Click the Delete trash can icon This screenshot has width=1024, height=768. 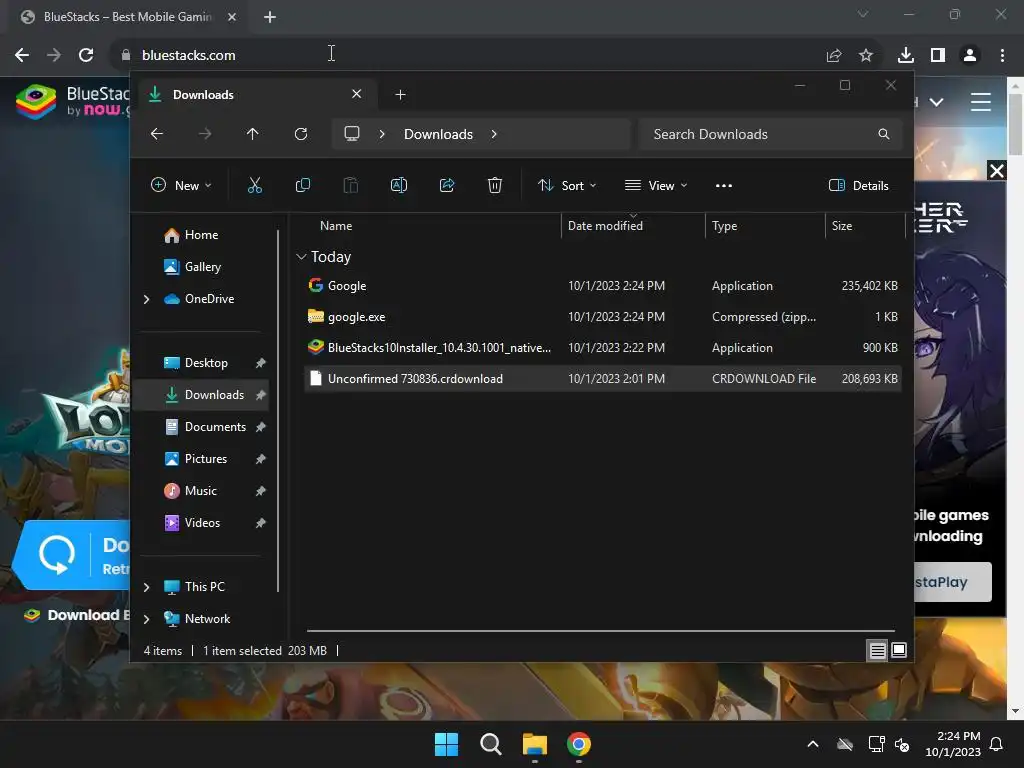coord(495,185)
